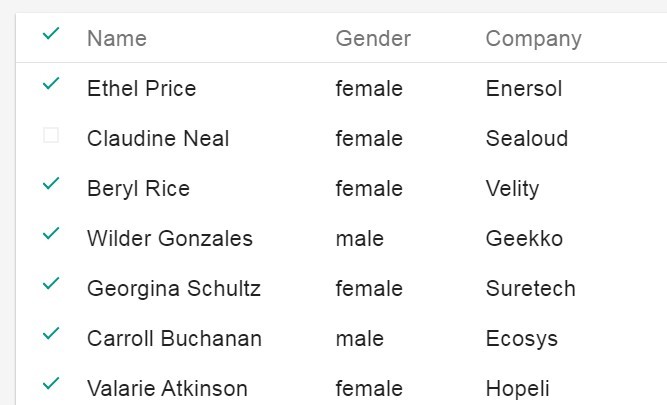Check the Claudine Neal row checkbox
This screenshot has width=667, height=405.
(x=51, y=136)
